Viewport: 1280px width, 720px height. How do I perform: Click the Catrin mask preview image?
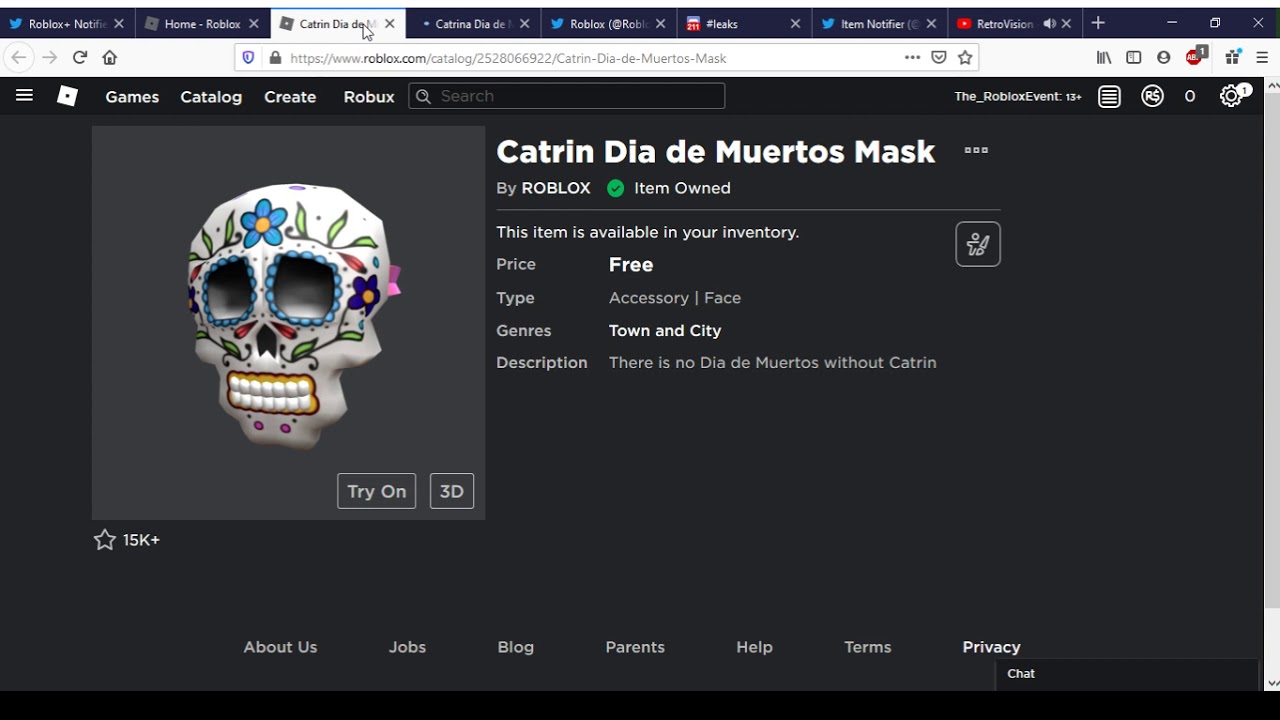click(289, 323)
